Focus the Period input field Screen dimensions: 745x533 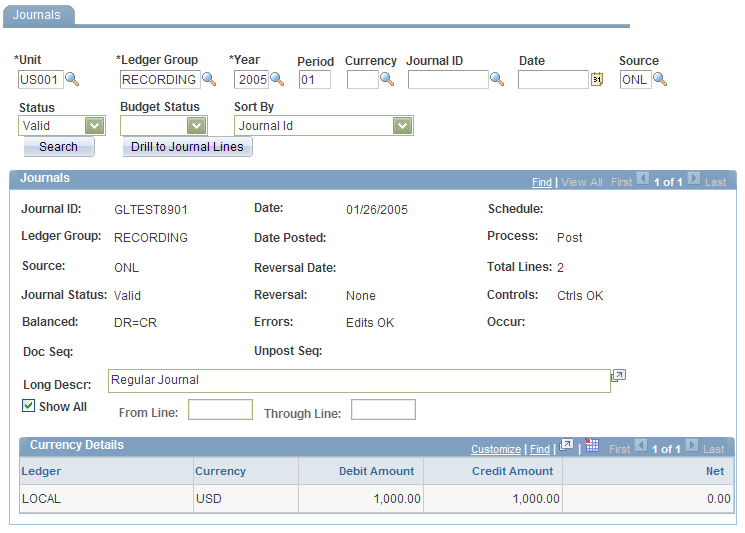[x=315, y=79]
